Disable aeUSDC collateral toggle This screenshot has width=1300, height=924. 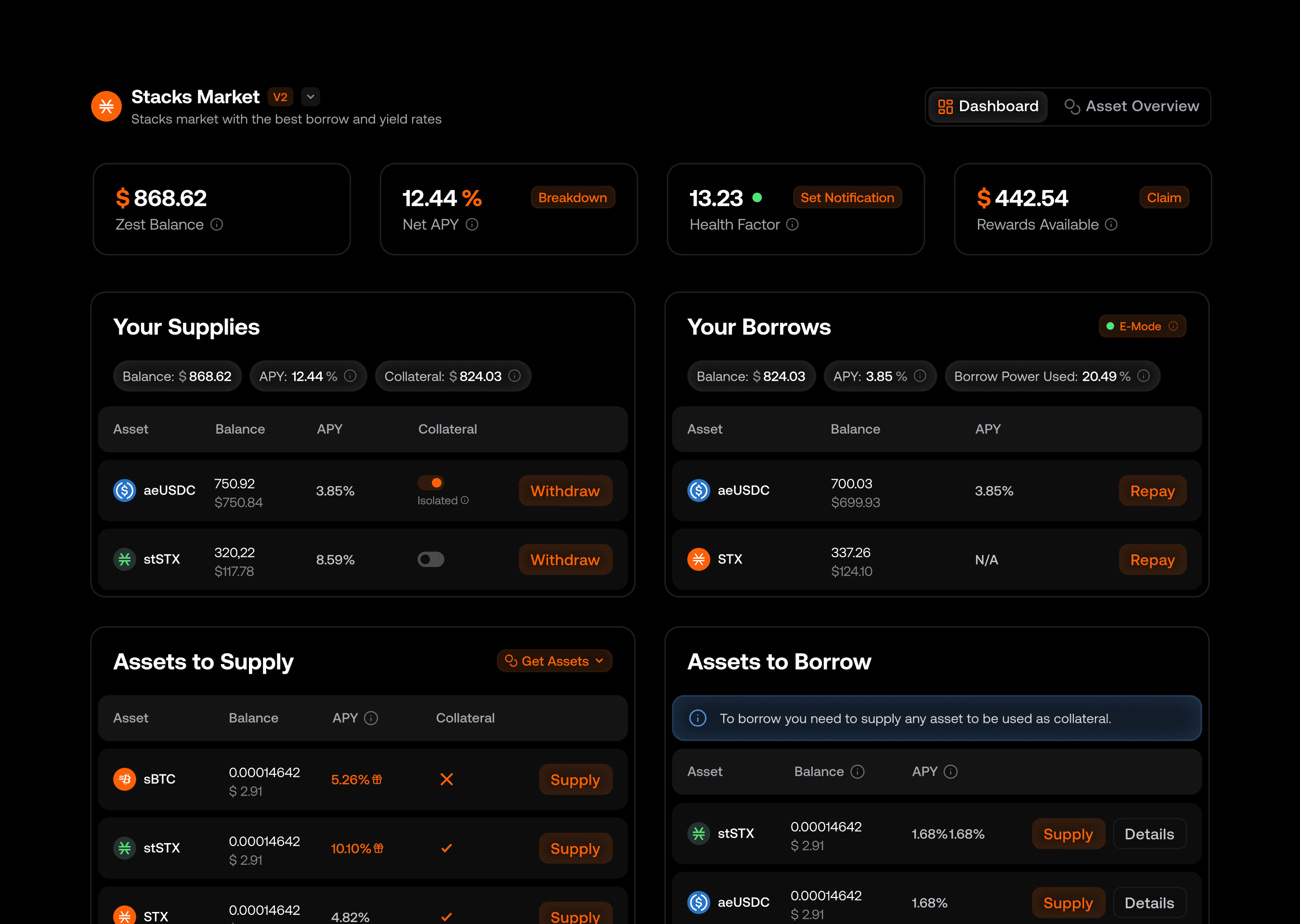(x=431, y=483)
